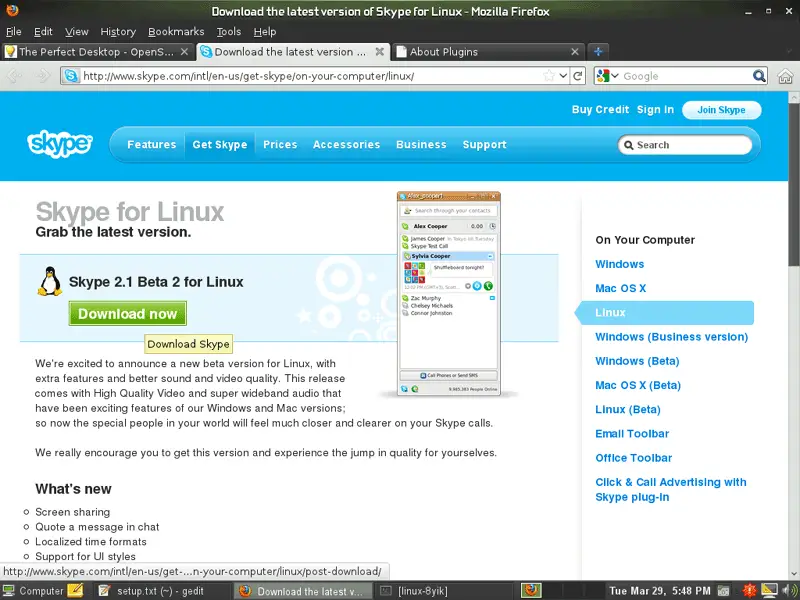Viewport: 800px width, 600px height.
Task: Click the Office Toolbar link
Action: (634, 458)
